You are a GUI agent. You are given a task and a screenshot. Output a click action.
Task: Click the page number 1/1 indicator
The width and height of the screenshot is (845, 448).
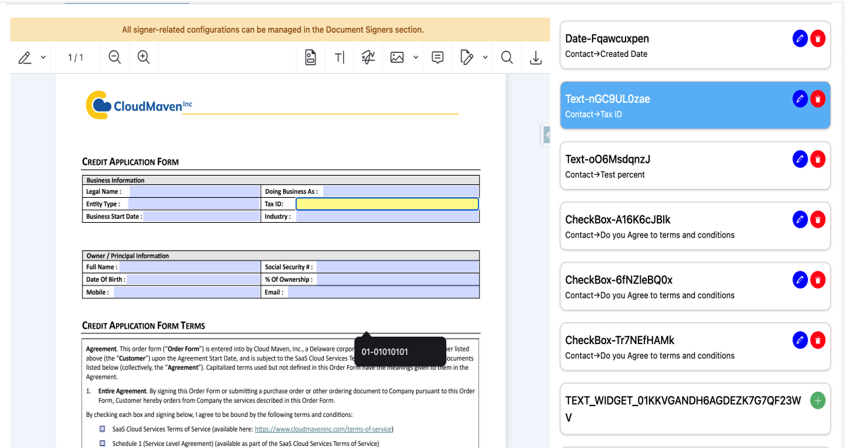75,58
